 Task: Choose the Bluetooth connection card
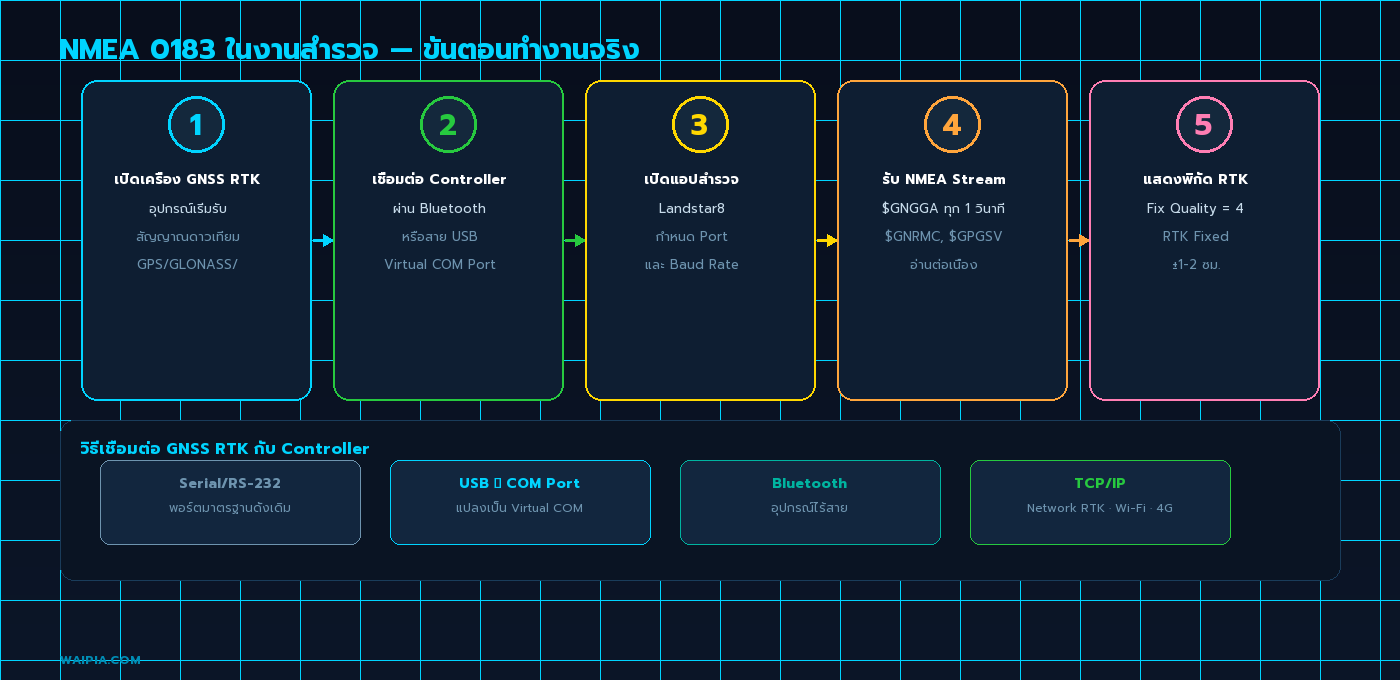click(810, 502)
